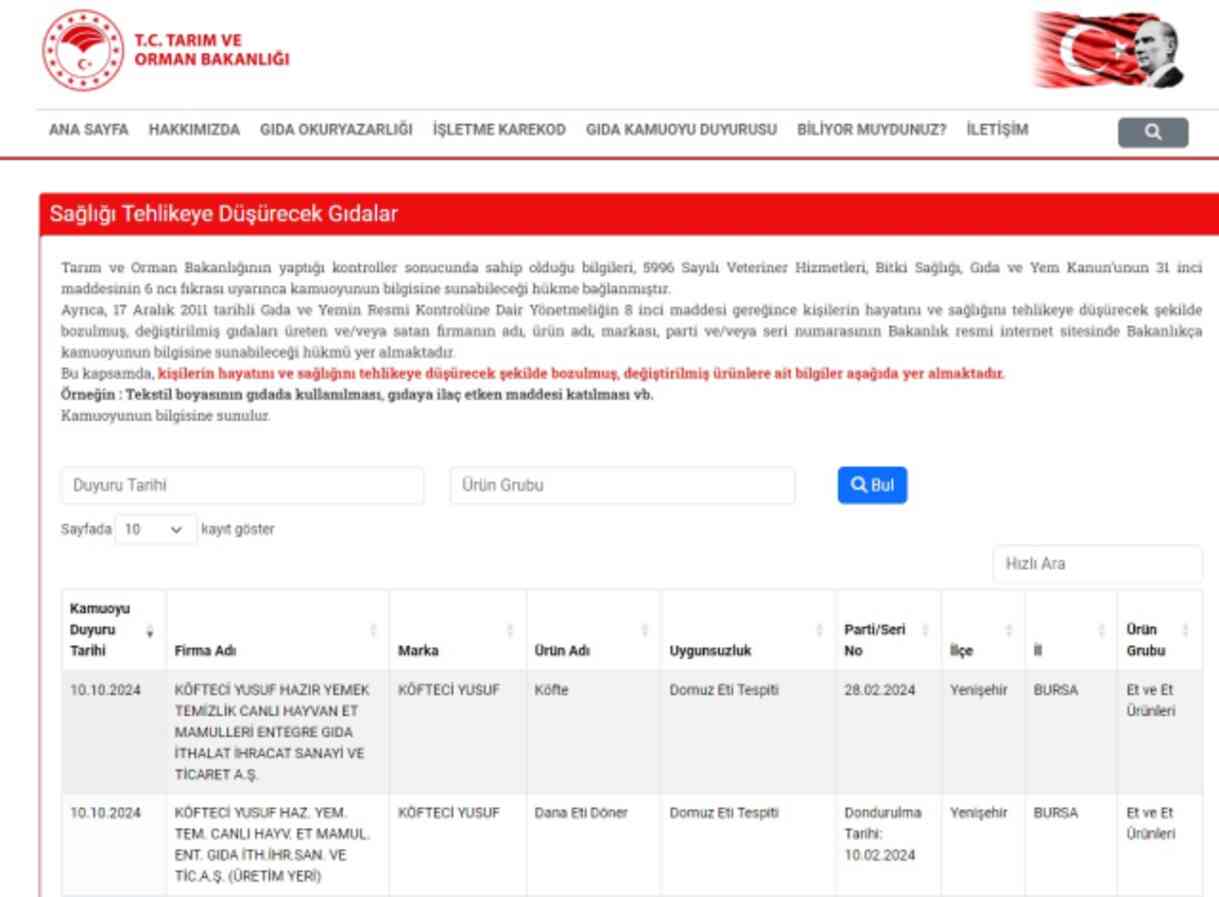Viewport: 1219px width, 897px height.
Task: Open BİLİYOR MUYDUNUZ? menu item
Action: click(872, 130)
